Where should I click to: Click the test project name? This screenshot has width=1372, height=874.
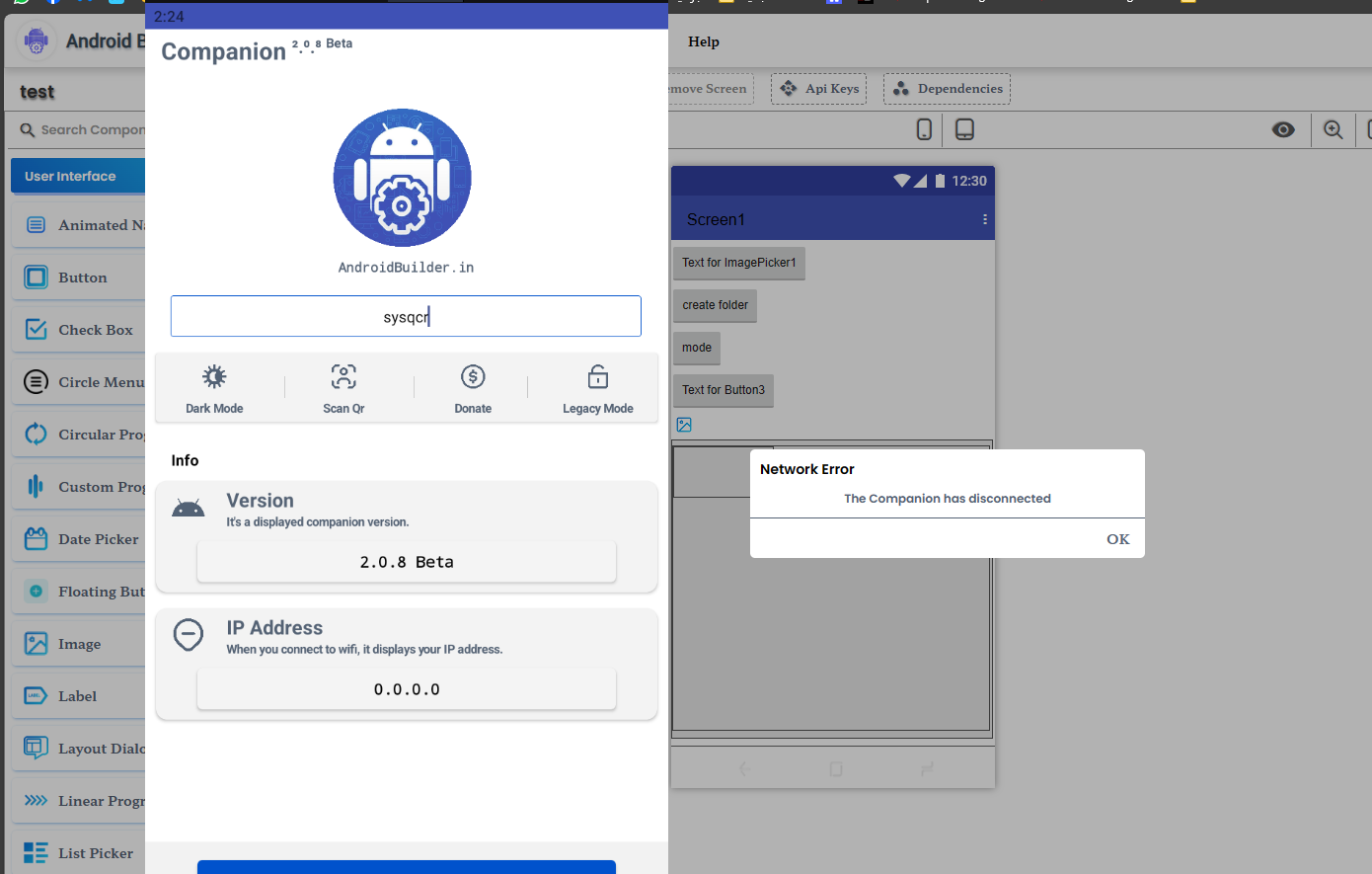pyautogui.click(x=37, y=92)
